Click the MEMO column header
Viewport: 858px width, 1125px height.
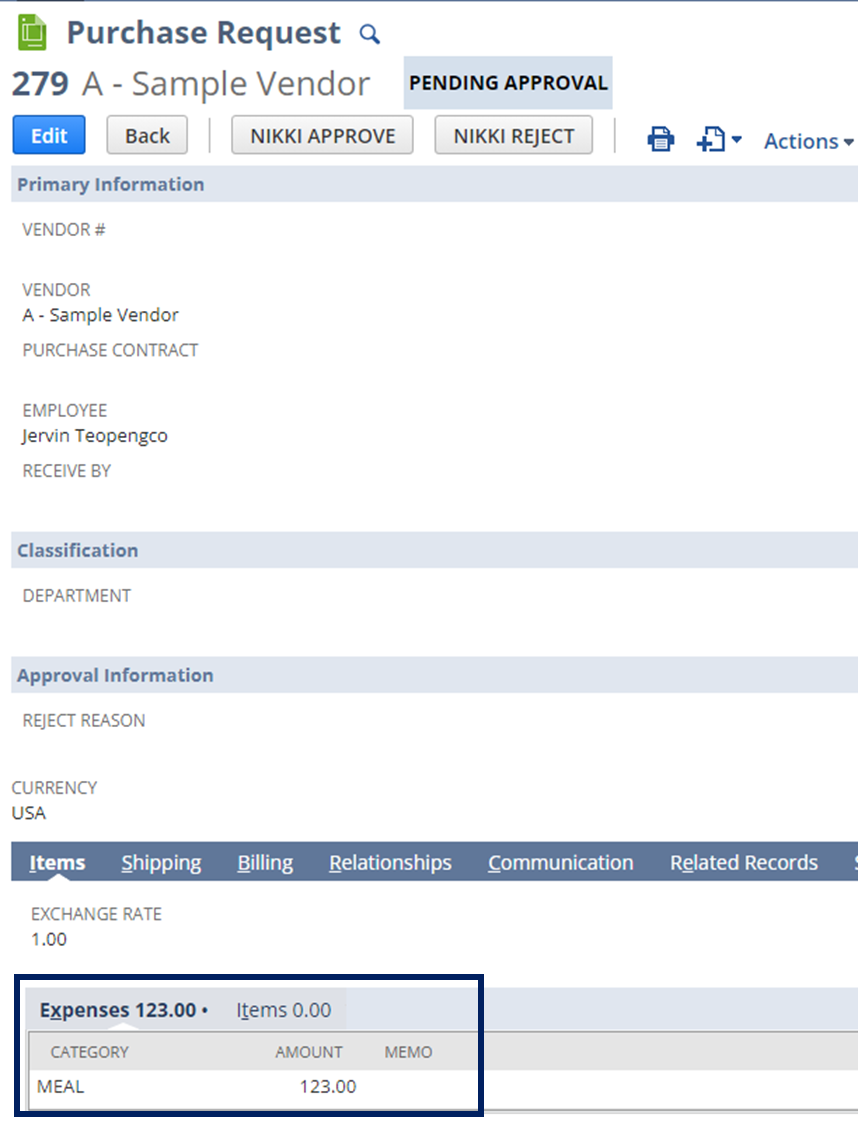click(408, 1052)
